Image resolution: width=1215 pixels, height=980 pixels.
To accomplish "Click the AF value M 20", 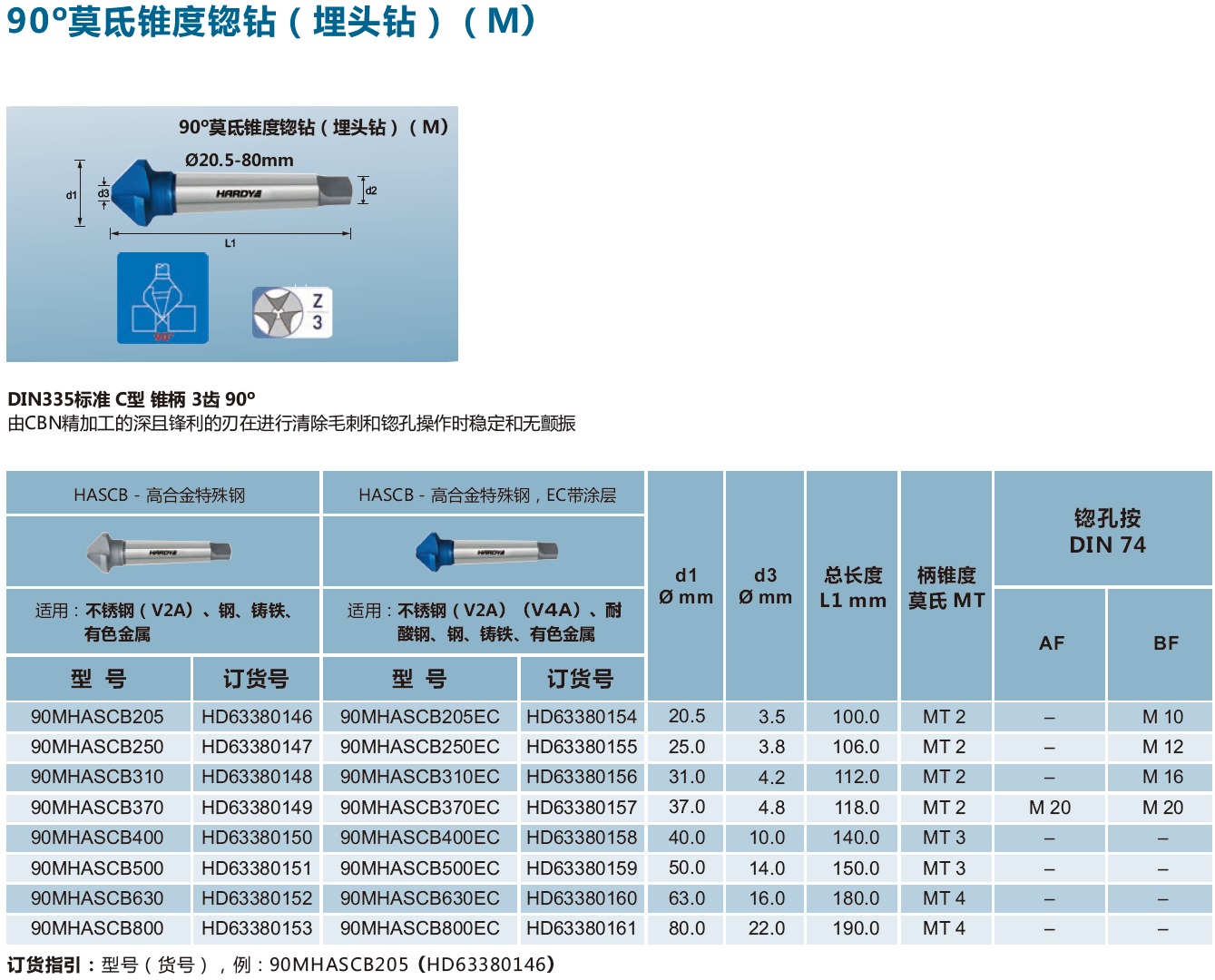I will (1050, 808).
